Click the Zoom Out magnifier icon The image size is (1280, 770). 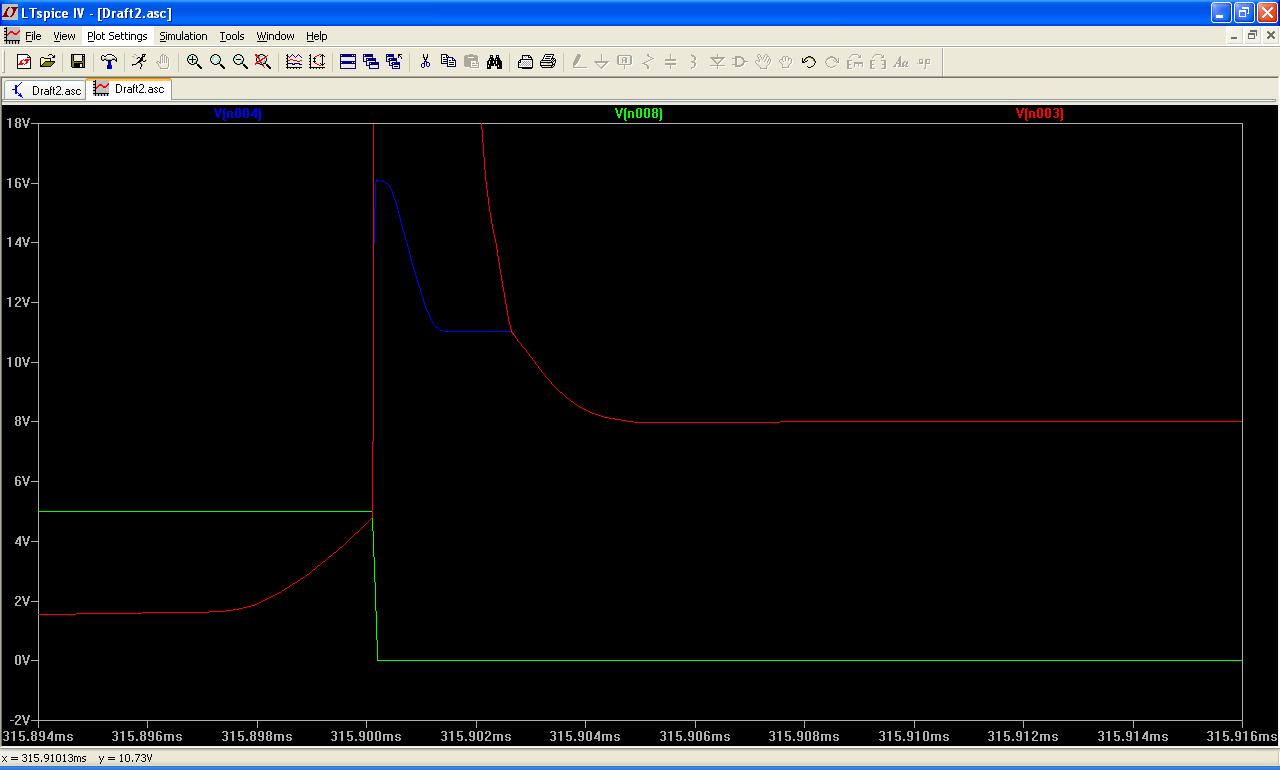click(240, 62)
